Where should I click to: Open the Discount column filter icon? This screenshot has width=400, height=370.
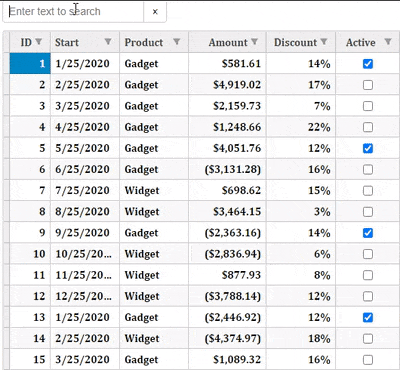coord(324,41)
